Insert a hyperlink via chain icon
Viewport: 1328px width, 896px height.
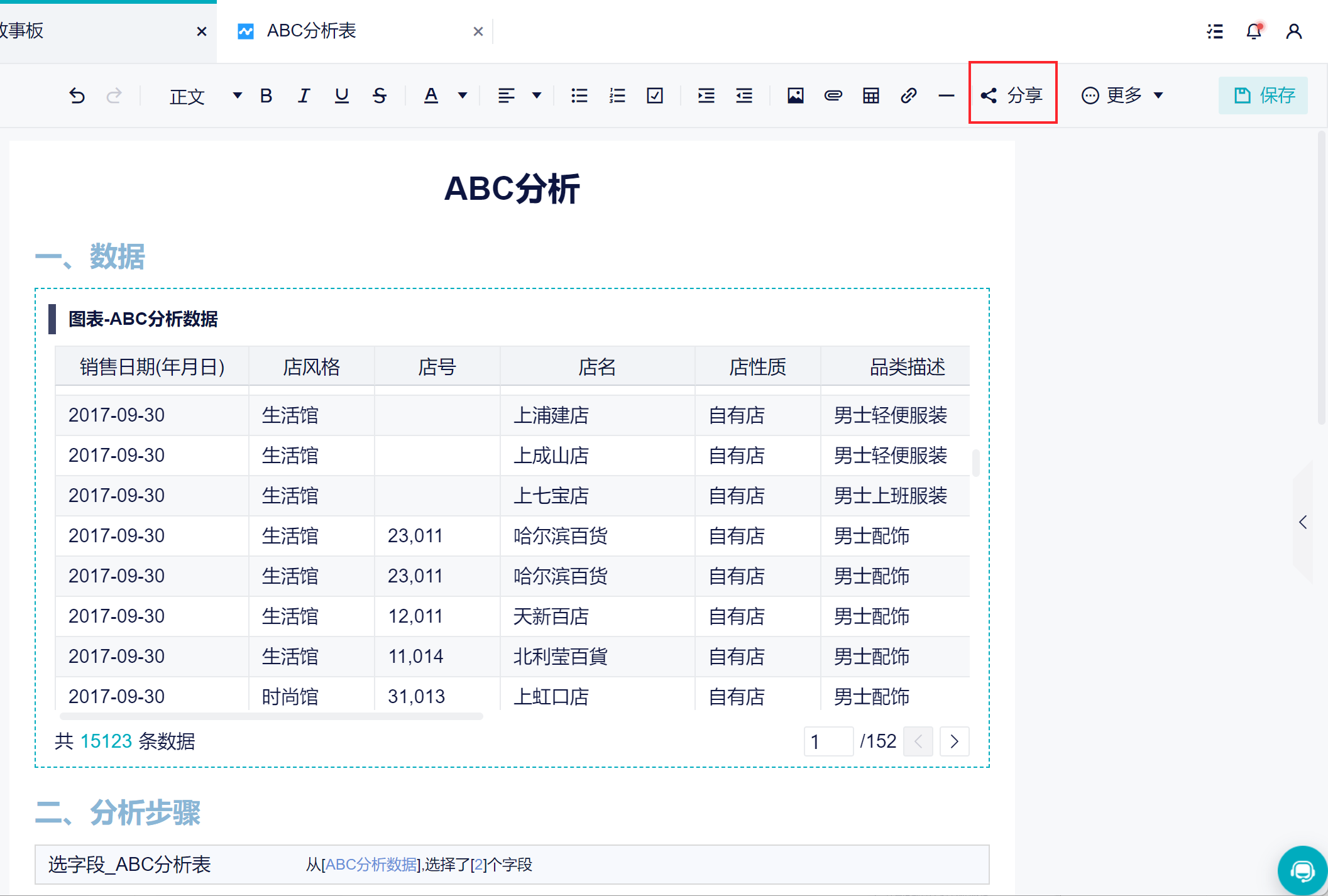click(x=908, y=96)
